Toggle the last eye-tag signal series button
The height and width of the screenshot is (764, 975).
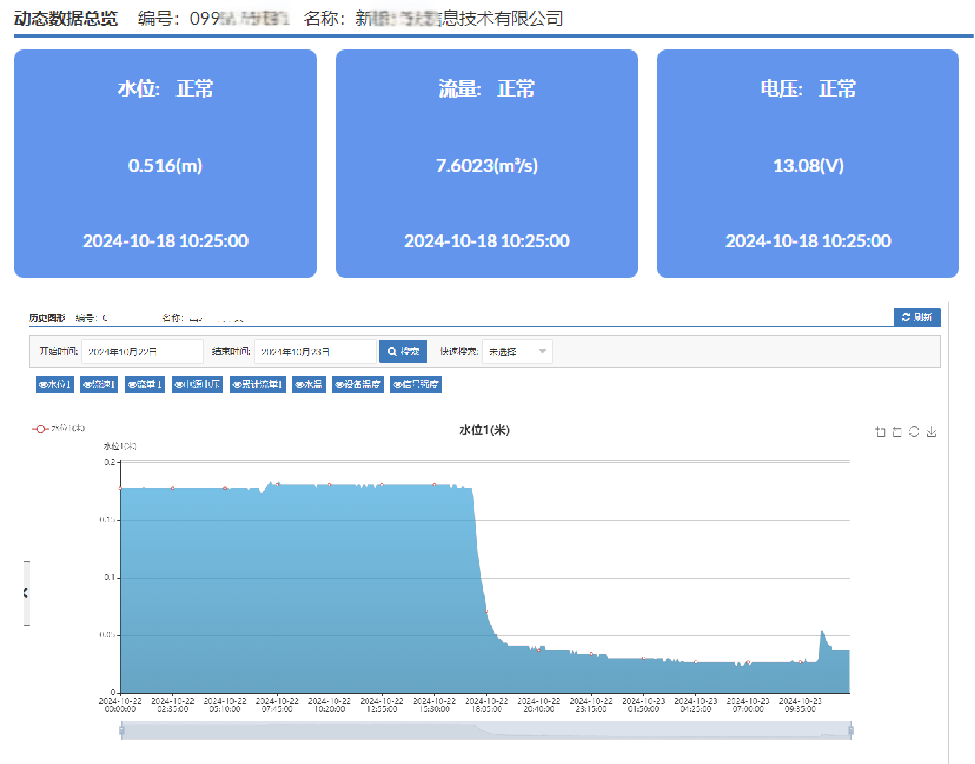416,384
